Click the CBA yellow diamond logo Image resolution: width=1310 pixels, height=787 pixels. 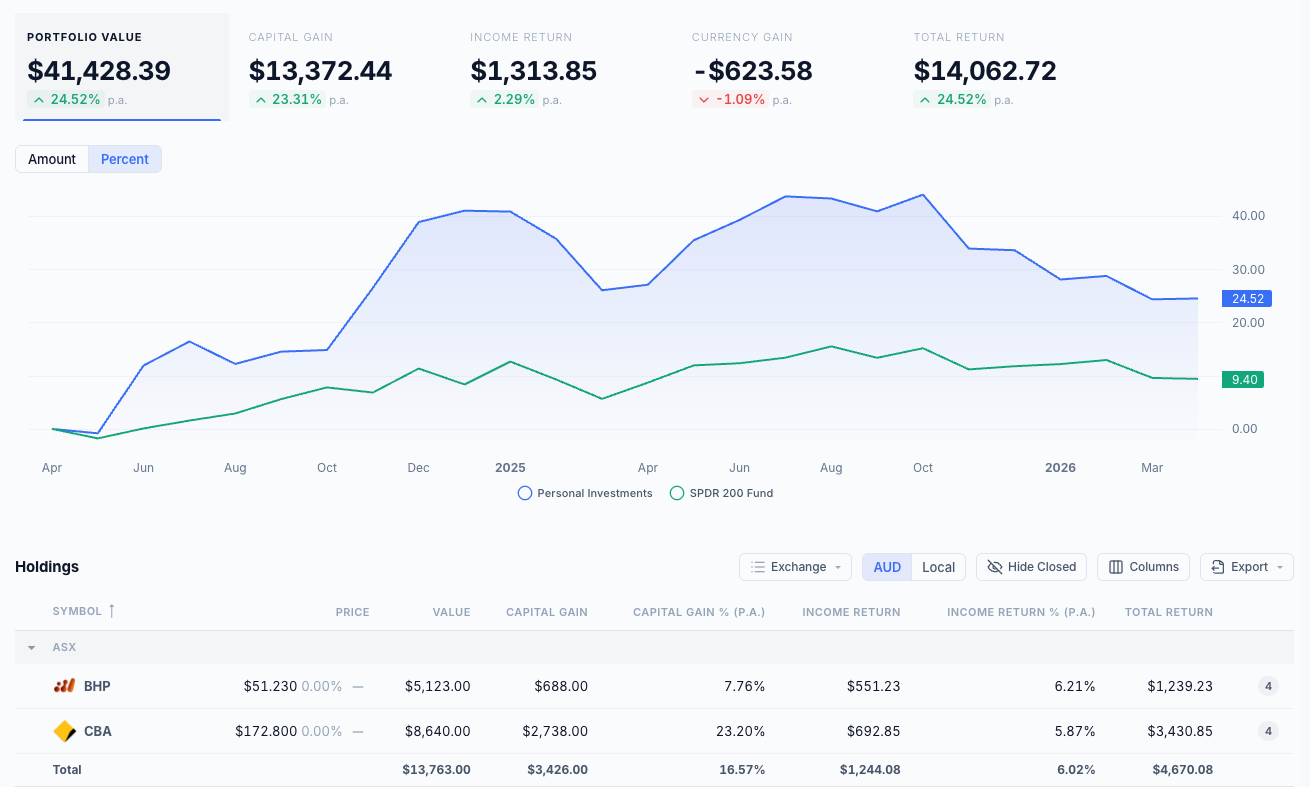(64, 731)
